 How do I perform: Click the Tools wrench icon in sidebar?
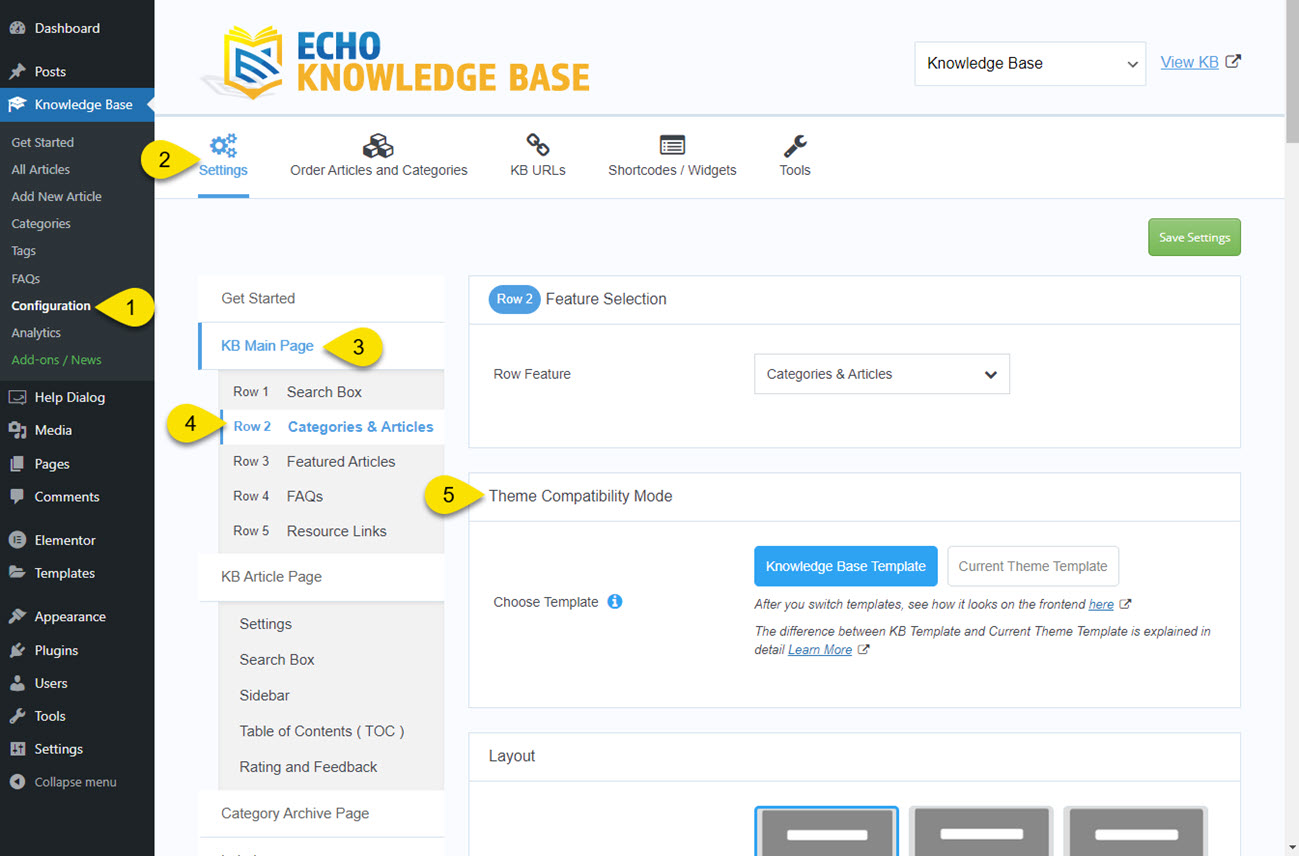point(17,716)
